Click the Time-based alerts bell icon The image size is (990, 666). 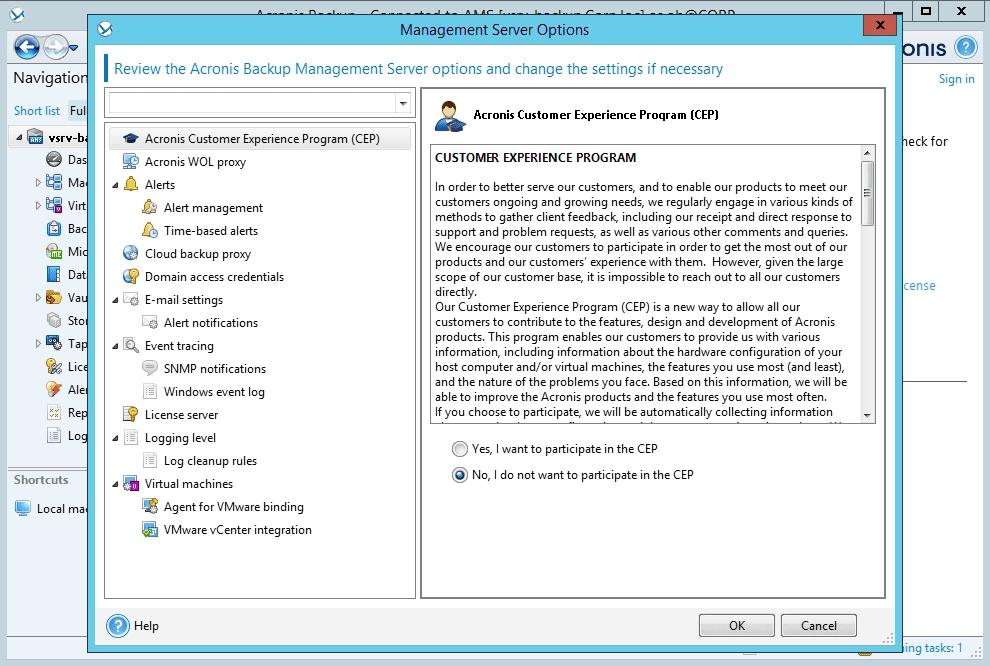coord(150,230)
